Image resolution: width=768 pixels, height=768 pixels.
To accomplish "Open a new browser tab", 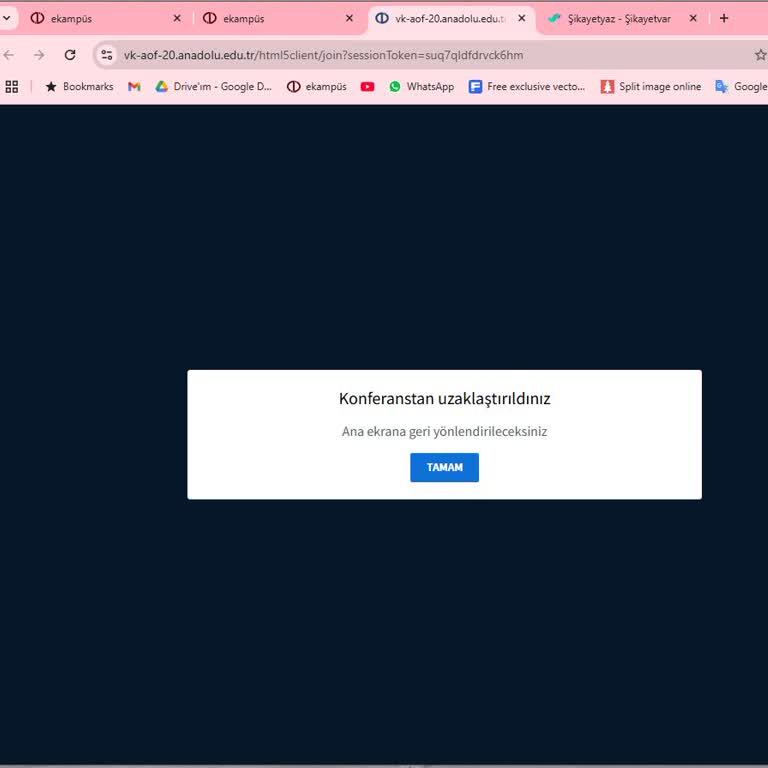I will (x=724, y=19).
